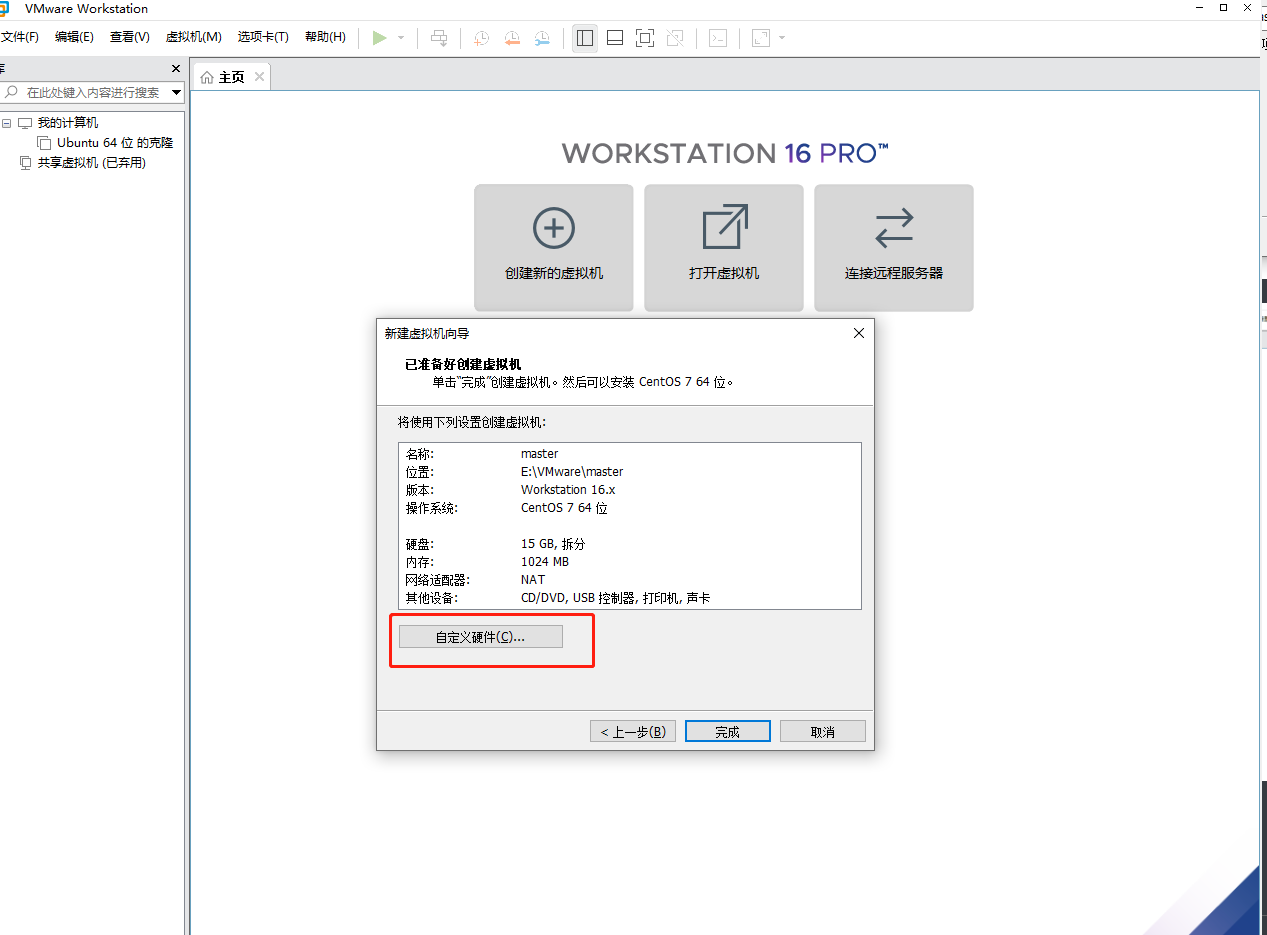
Task: Click the 1024 MB memory value
Action: tap(545, 562)
